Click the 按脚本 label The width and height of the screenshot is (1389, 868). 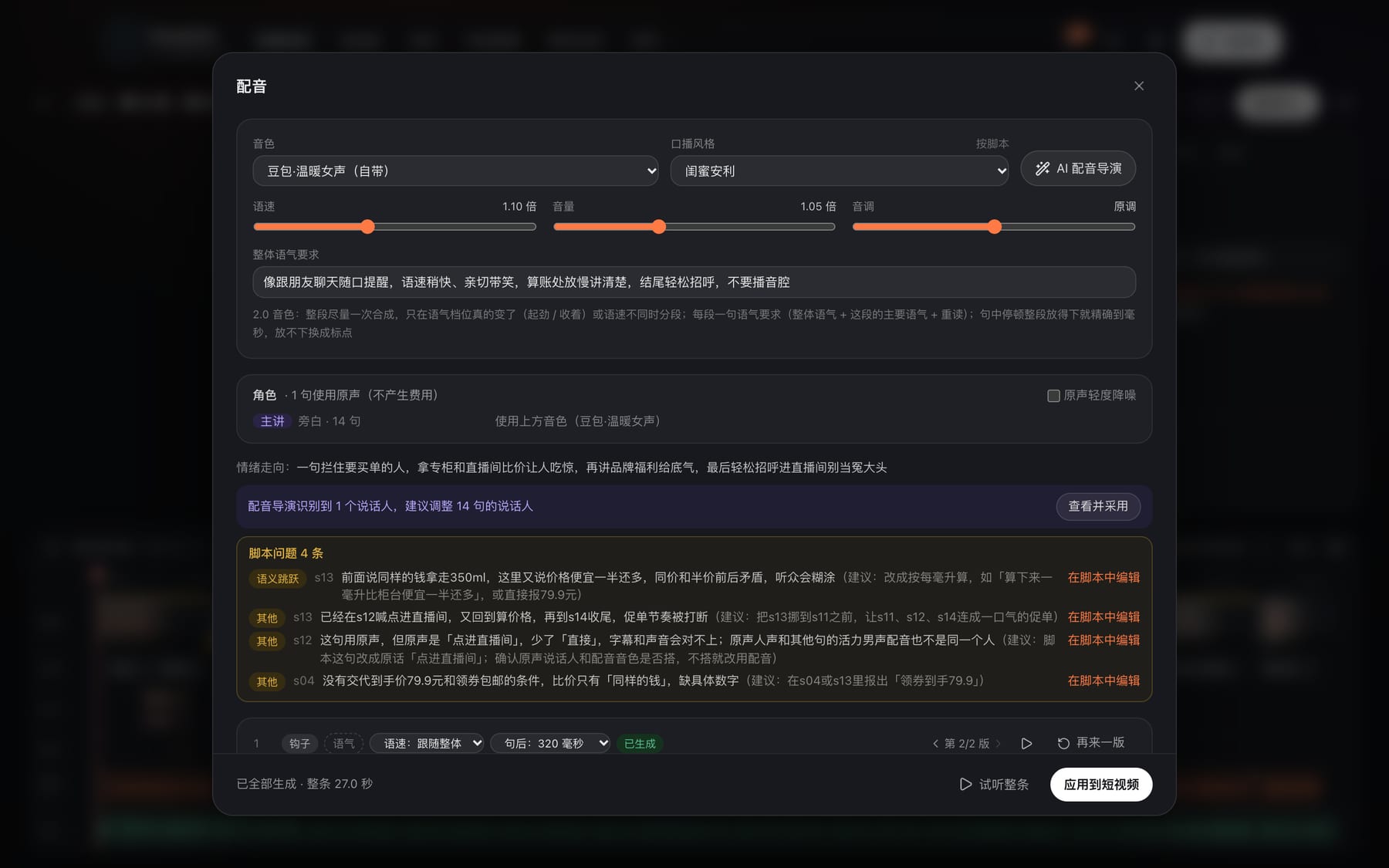[992, 144]
